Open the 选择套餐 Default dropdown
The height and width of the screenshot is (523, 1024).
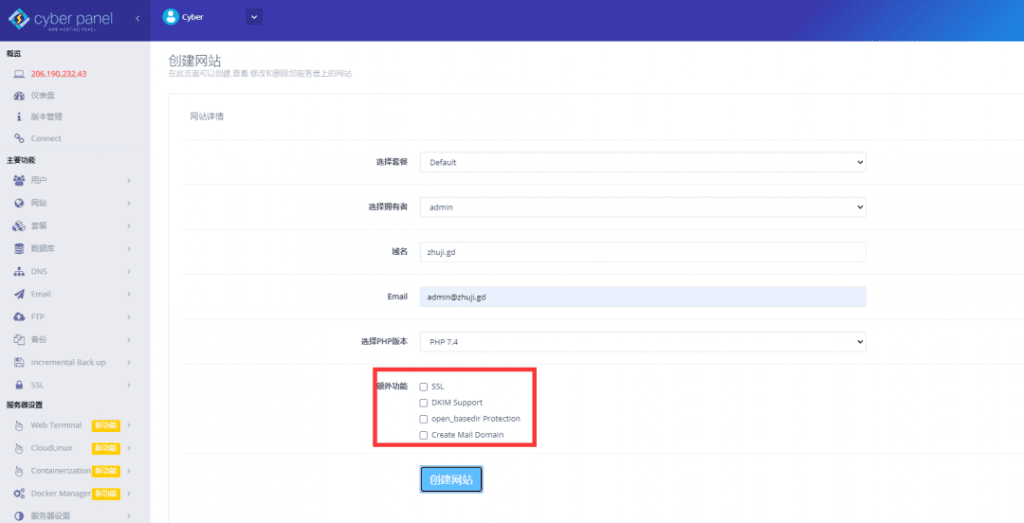(642, 162)
